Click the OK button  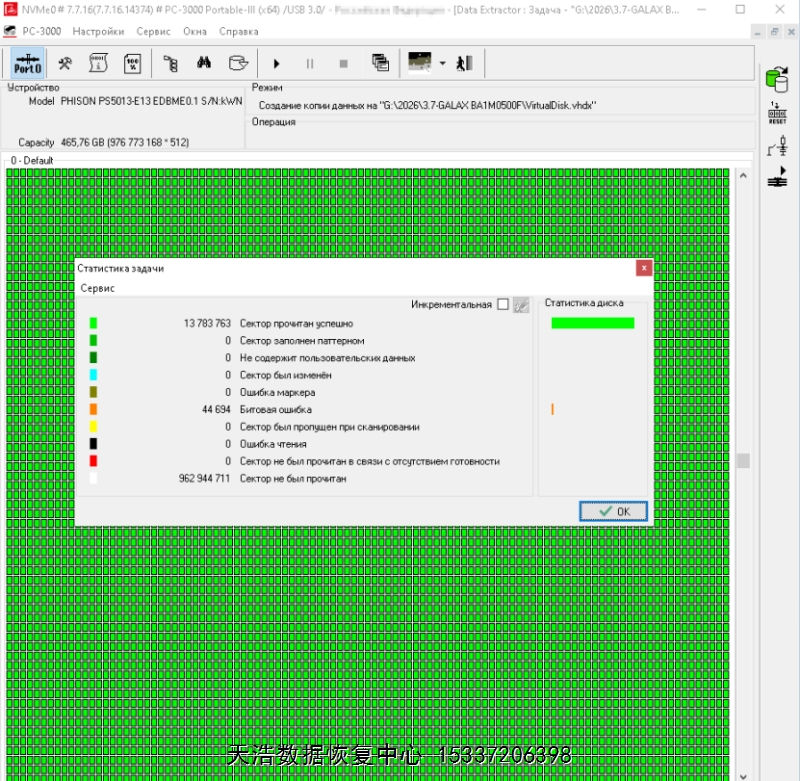click(613, 511)
